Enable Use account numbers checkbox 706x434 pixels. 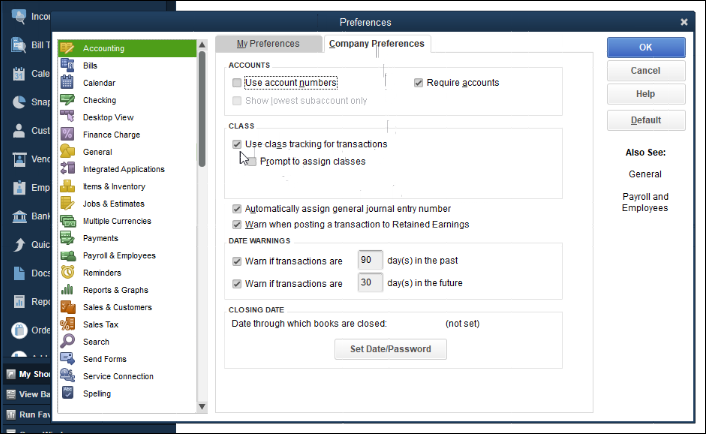pyautogui.click(x=237, y=82)
